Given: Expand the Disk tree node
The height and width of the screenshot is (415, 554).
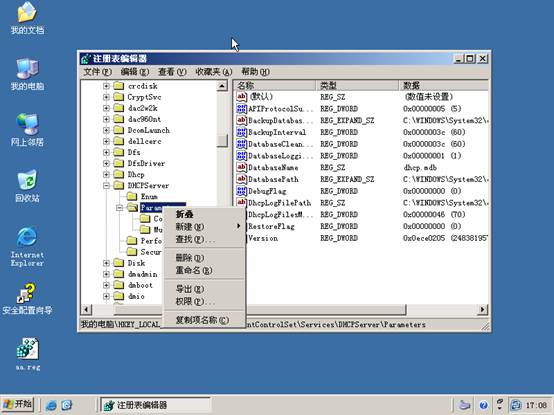Looking at the screenshot, I should click(x=106, y=263).
